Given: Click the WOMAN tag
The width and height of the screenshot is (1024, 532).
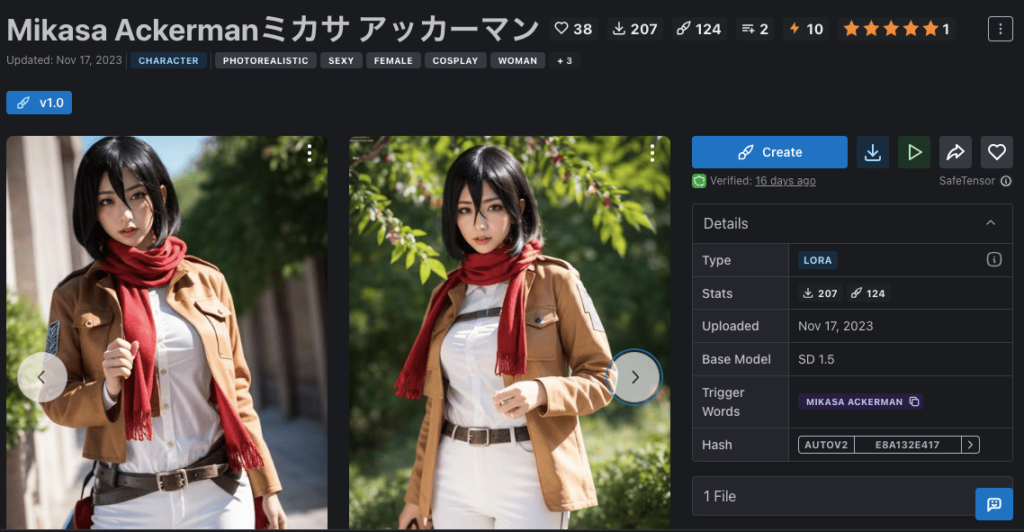Looking at the screenshot, I should (x=517, y=61).
